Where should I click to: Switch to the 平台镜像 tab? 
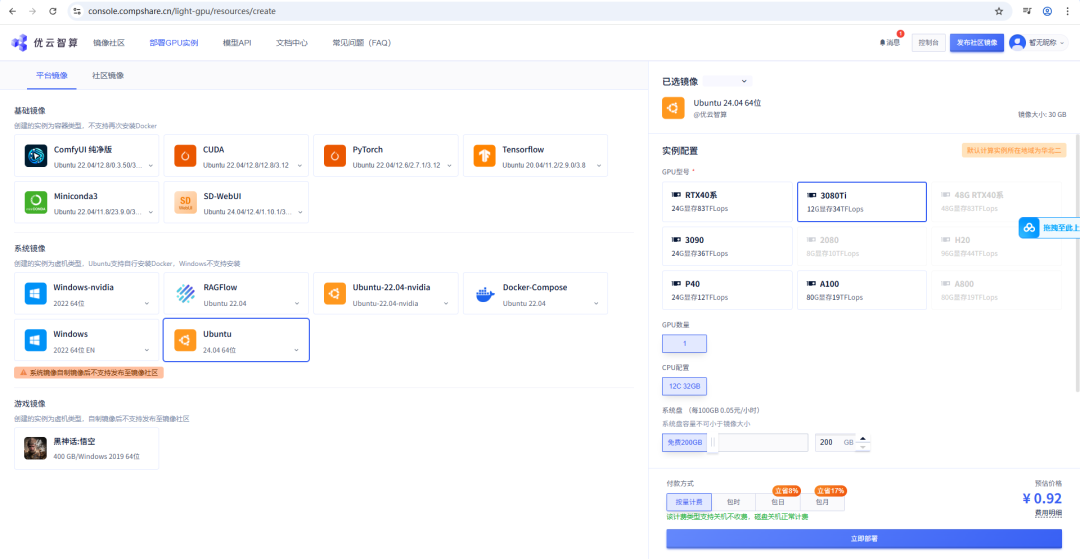point(52,76)
